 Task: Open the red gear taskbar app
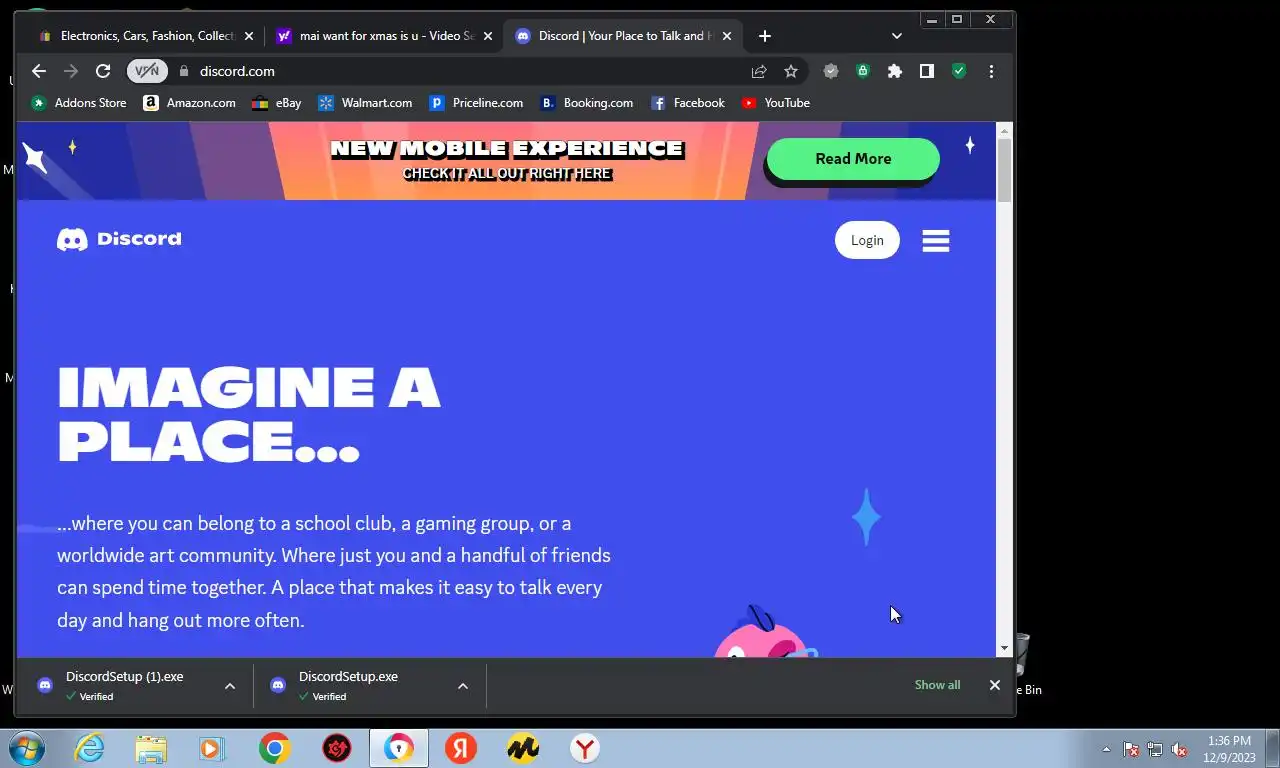[x=337, y=748]
